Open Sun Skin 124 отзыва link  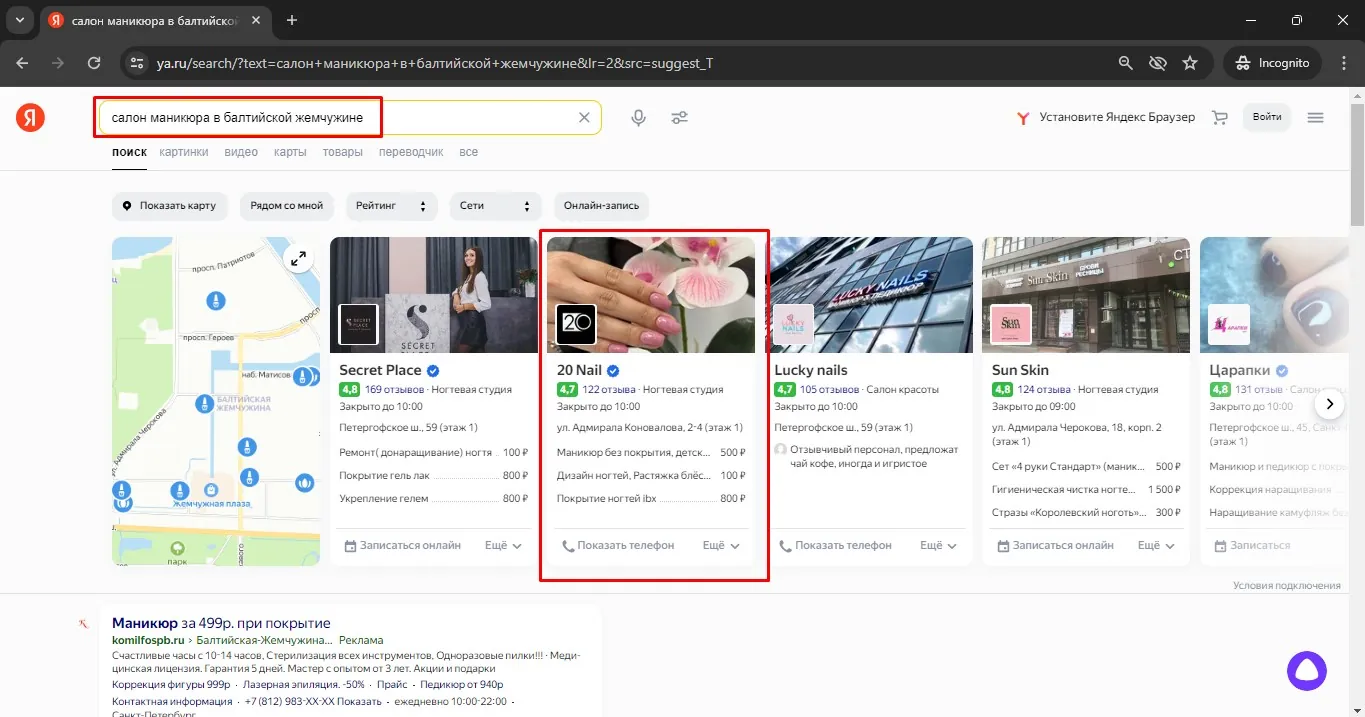pyautogui.click(x=1044, y=389)
